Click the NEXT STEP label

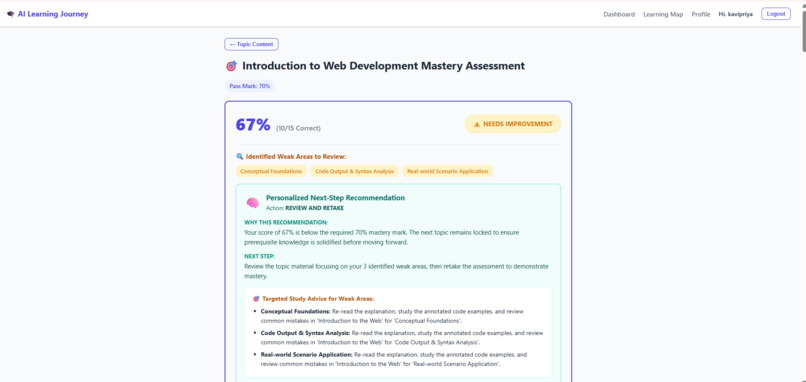tap(260, 256)
